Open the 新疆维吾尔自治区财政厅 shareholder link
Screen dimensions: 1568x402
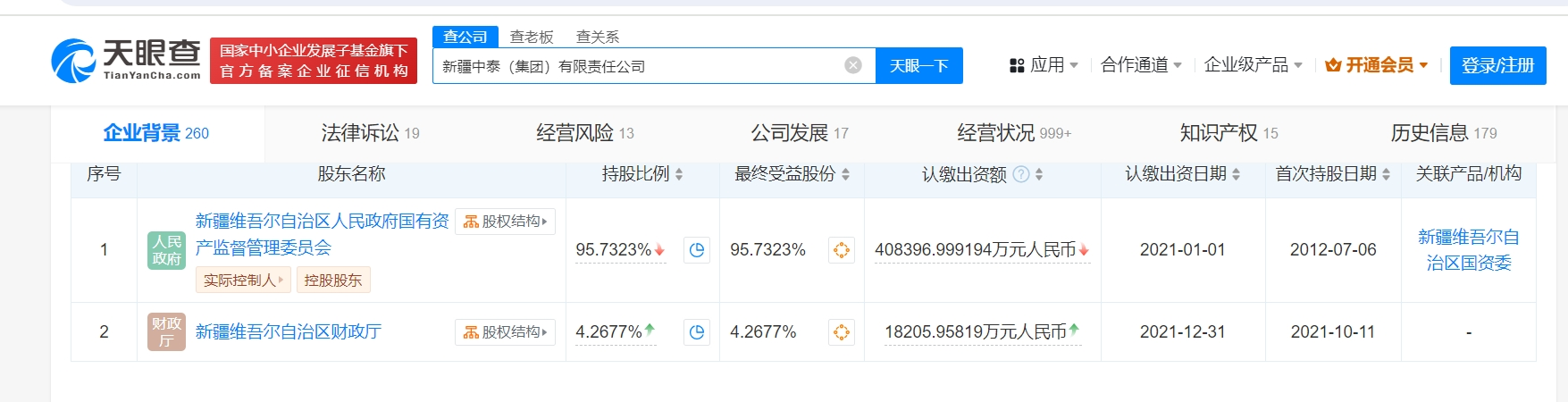(289, 331)
